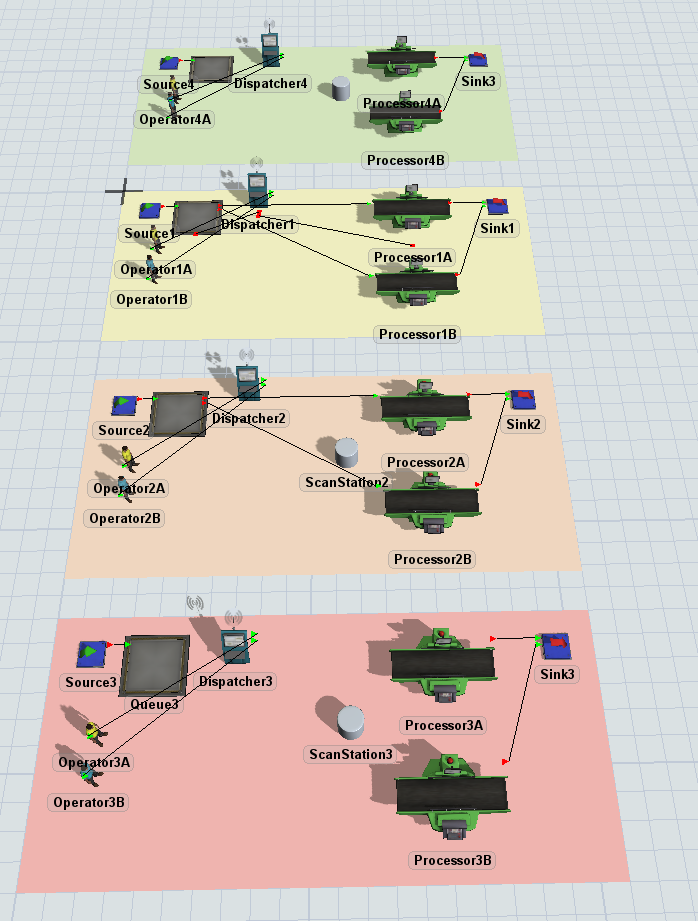Viewport: 698px width, 921px height.
Task: Select the ScanStation3 cylinder
Action: [x=351, y=721]
